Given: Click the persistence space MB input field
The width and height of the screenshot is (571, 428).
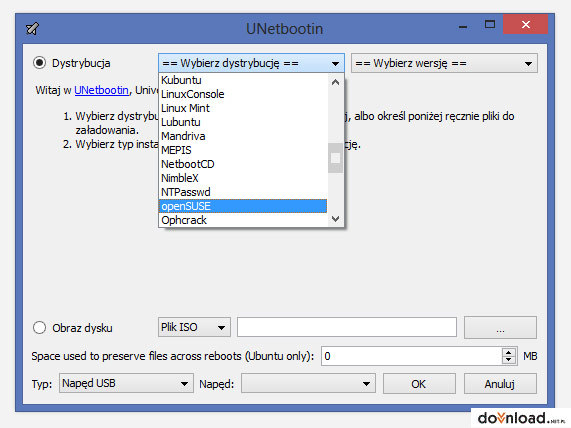Looking at the screenshot, I should (x=412, y=356).
